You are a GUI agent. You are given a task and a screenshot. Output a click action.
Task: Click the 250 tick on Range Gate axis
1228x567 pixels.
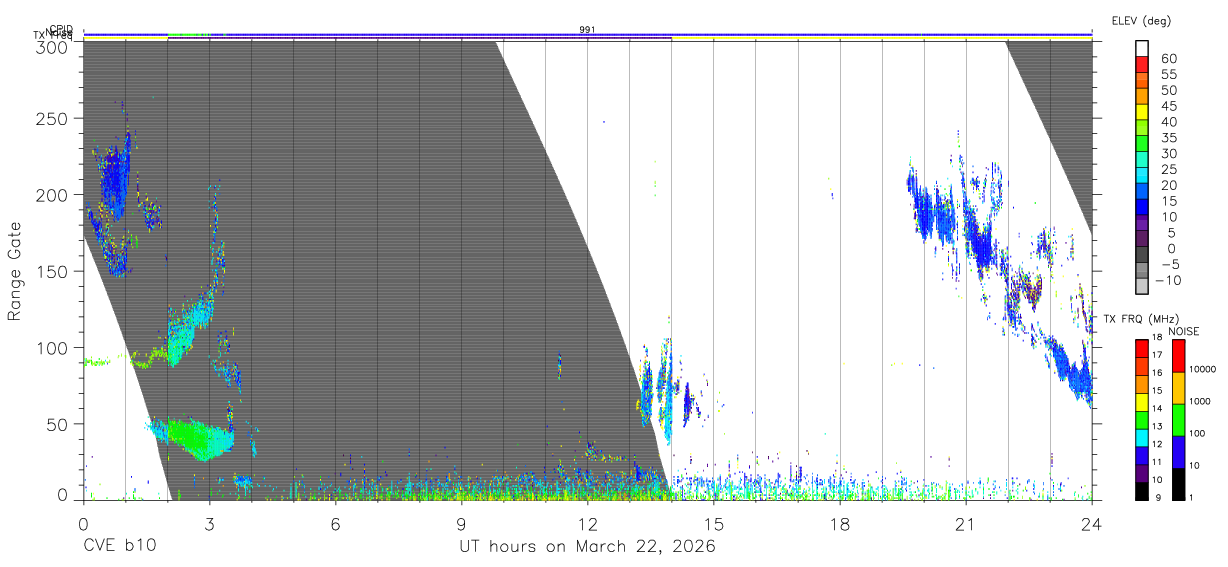click(x=53, y=118)
